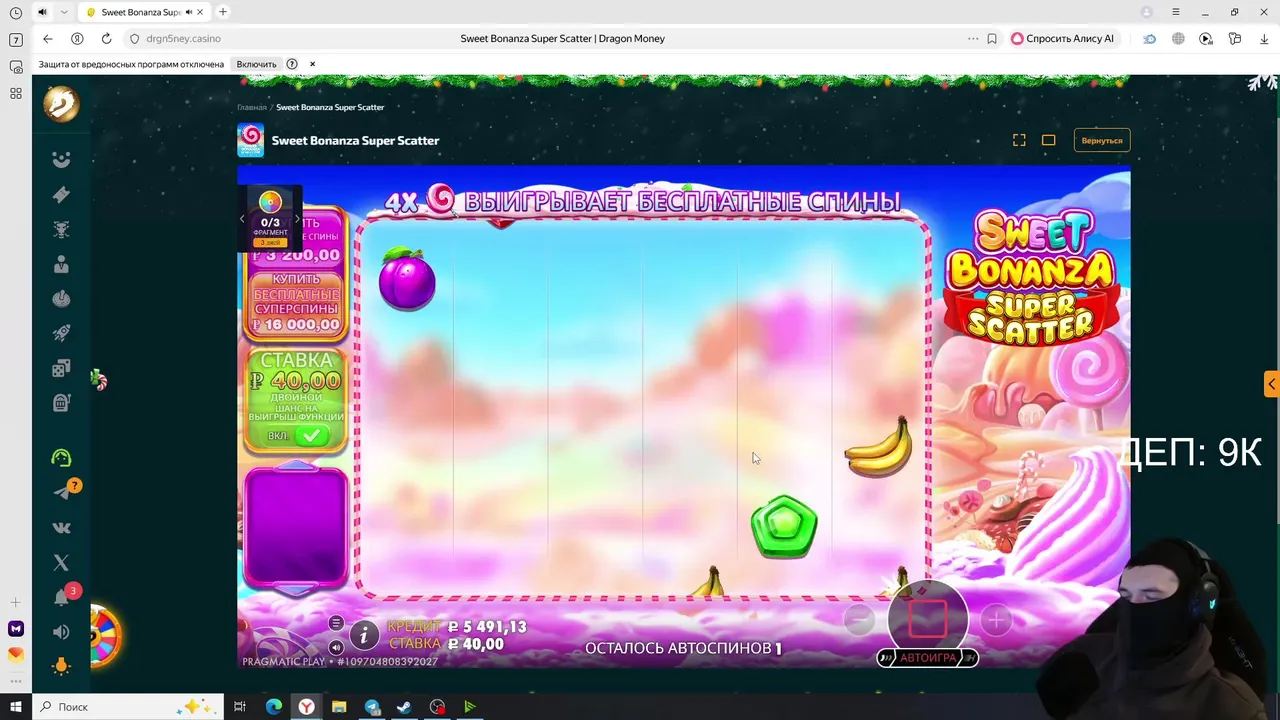Viewport: 1280px width, 720px height.
Task: Click the Главная breadcrumb link
Action: pos(252,107)
